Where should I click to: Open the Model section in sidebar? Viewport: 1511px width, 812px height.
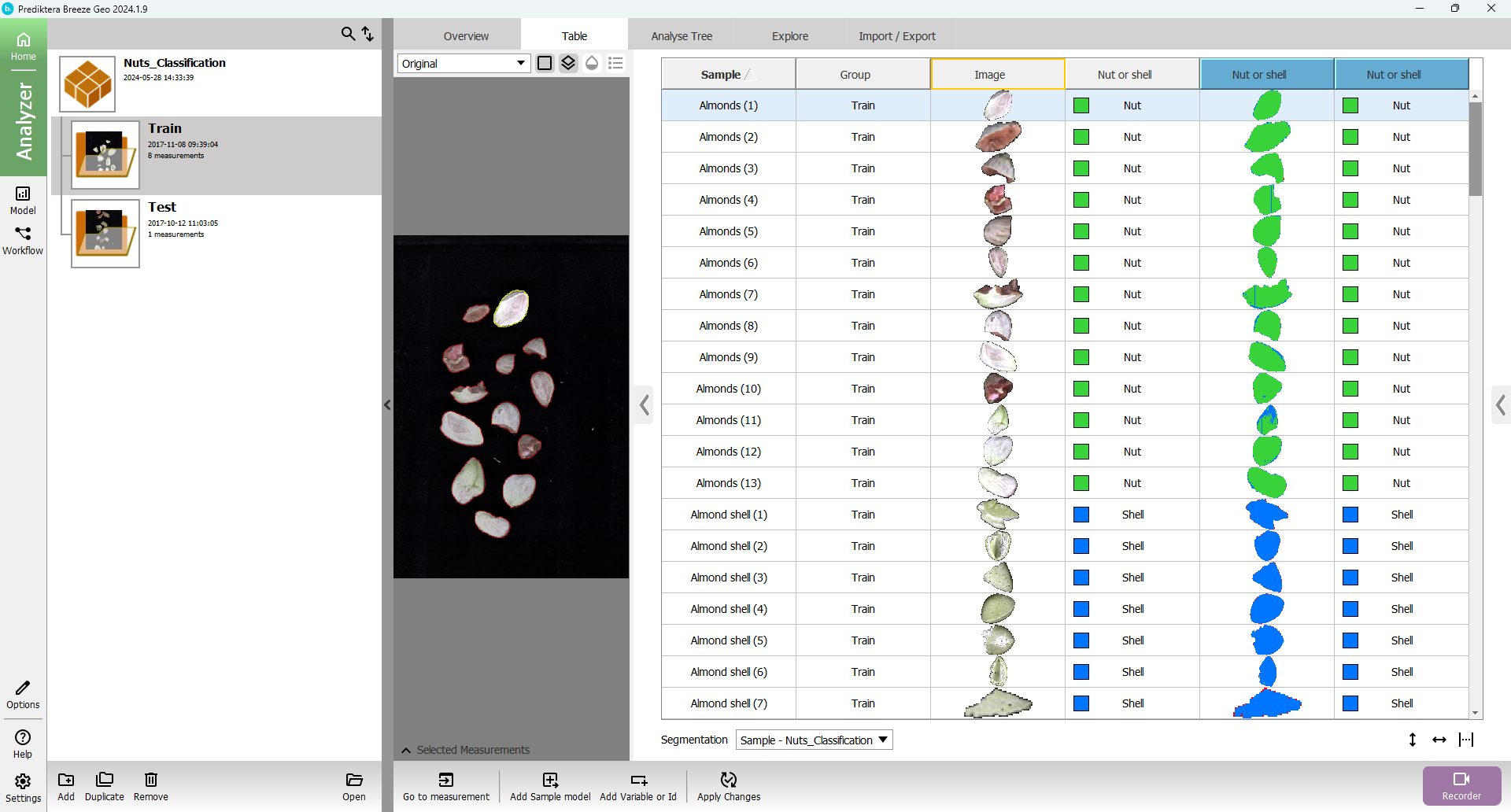pyautogui.click(x=23, y=200)
